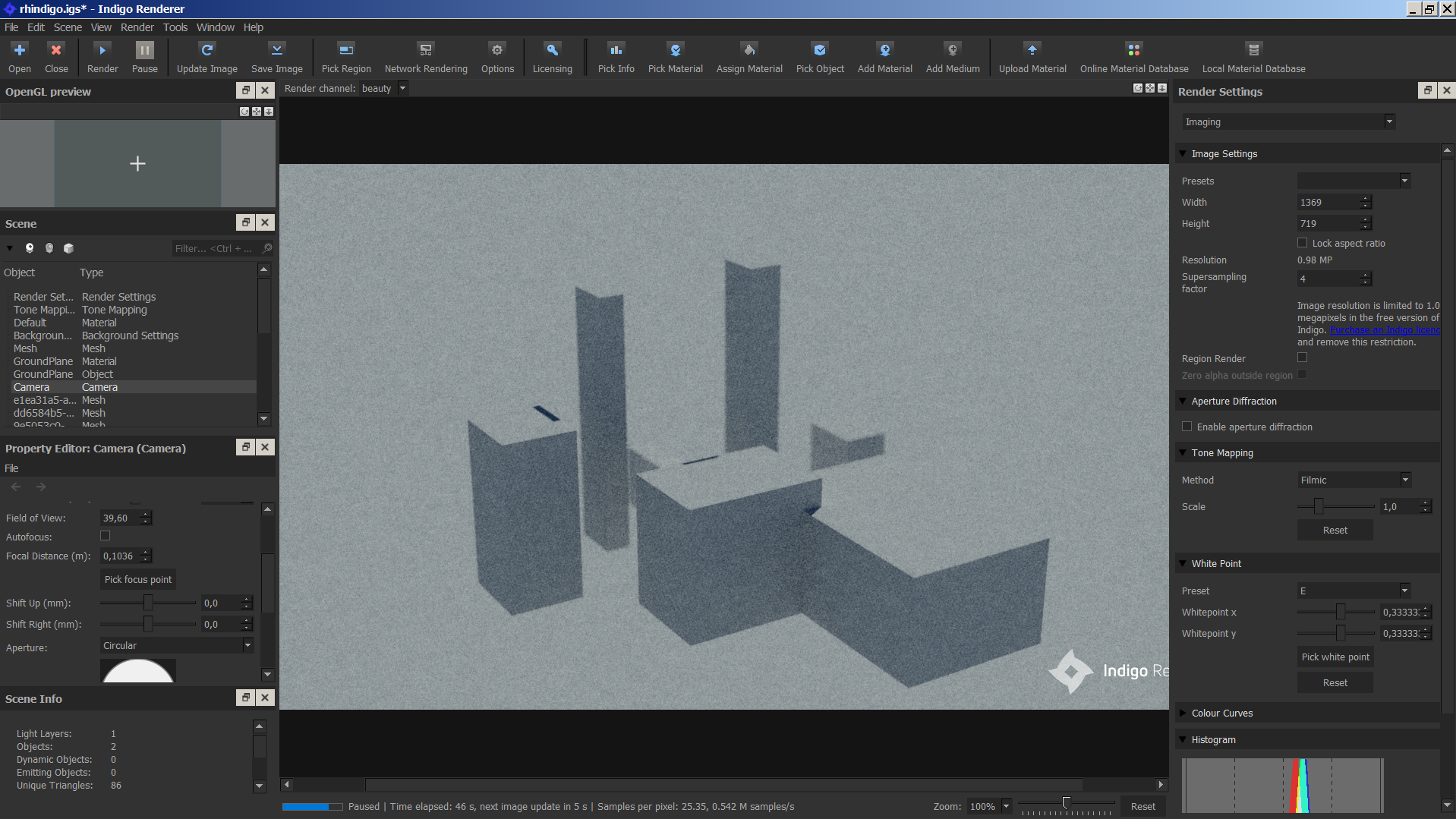This screenshot has height=819, width=1456.
Task: Check Enable aperture diffraction
Action: point(1187,427)
